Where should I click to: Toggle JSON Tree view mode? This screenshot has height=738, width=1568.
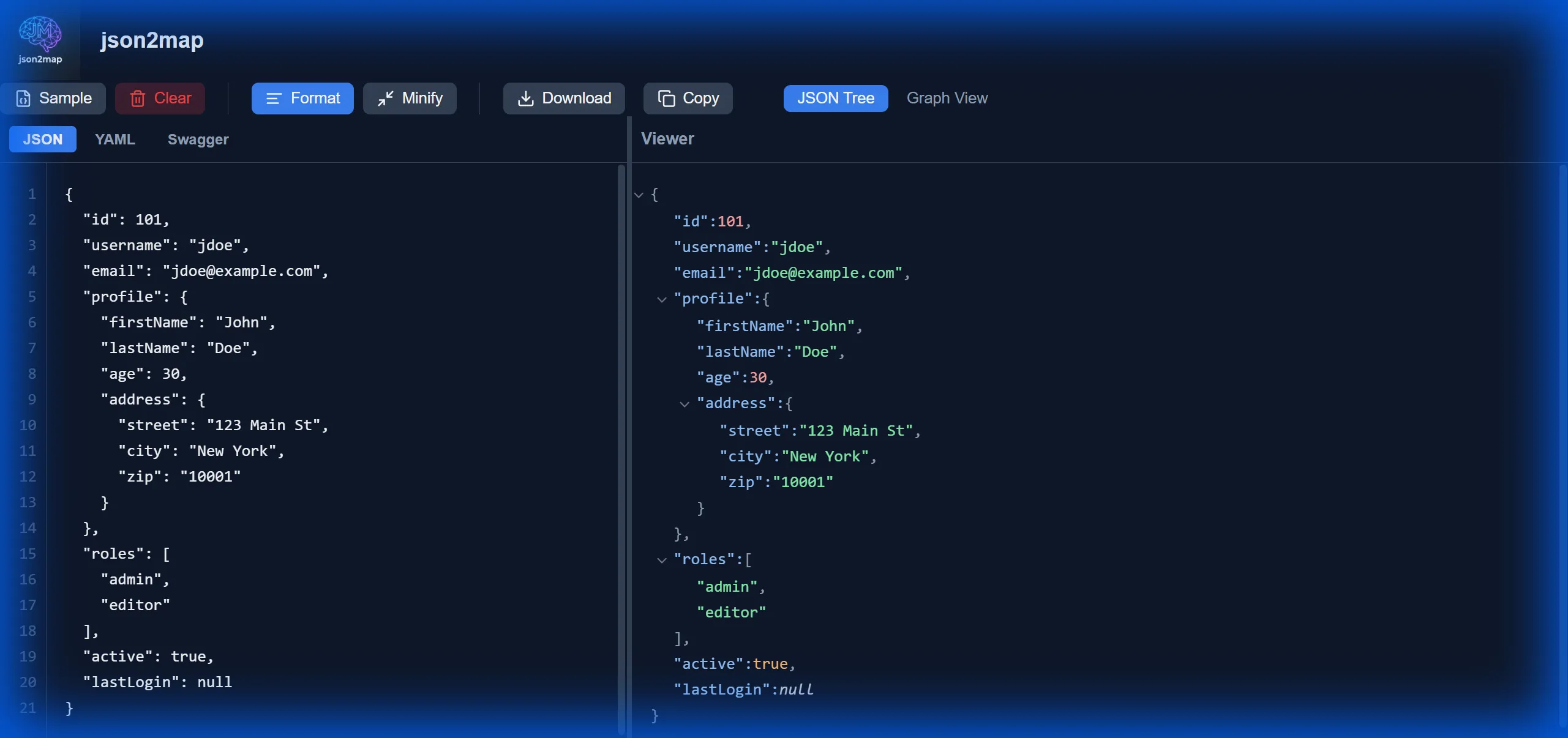(835, 98)
